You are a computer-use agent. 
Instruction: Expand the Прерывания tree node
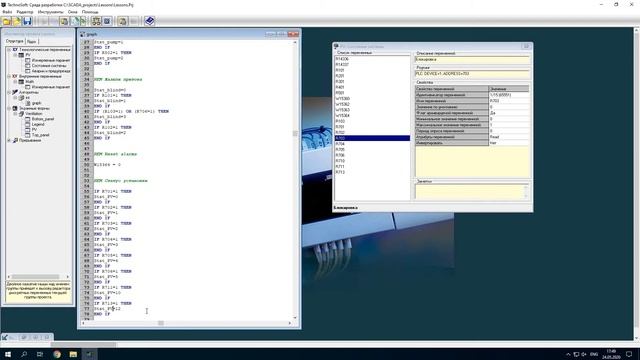tap(9, 140)
